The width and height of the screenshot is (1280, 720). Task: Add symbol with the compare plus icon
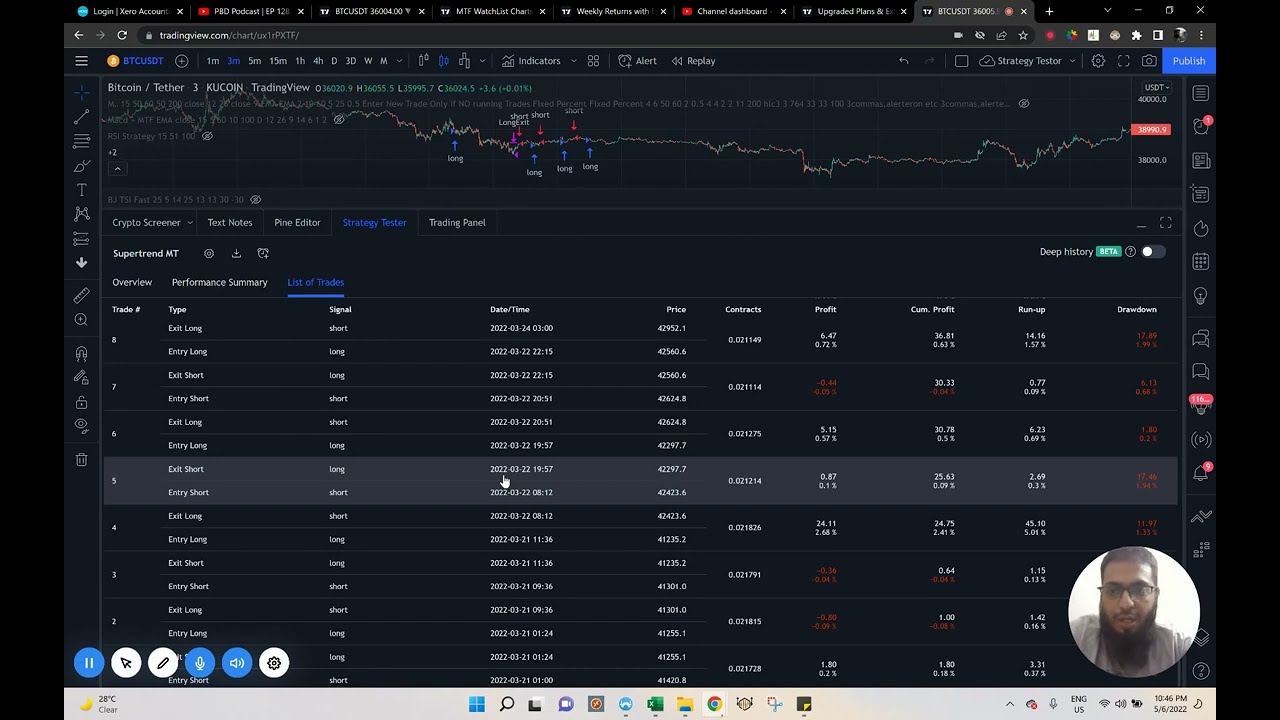pyautogui.click(x=182, y=61)
